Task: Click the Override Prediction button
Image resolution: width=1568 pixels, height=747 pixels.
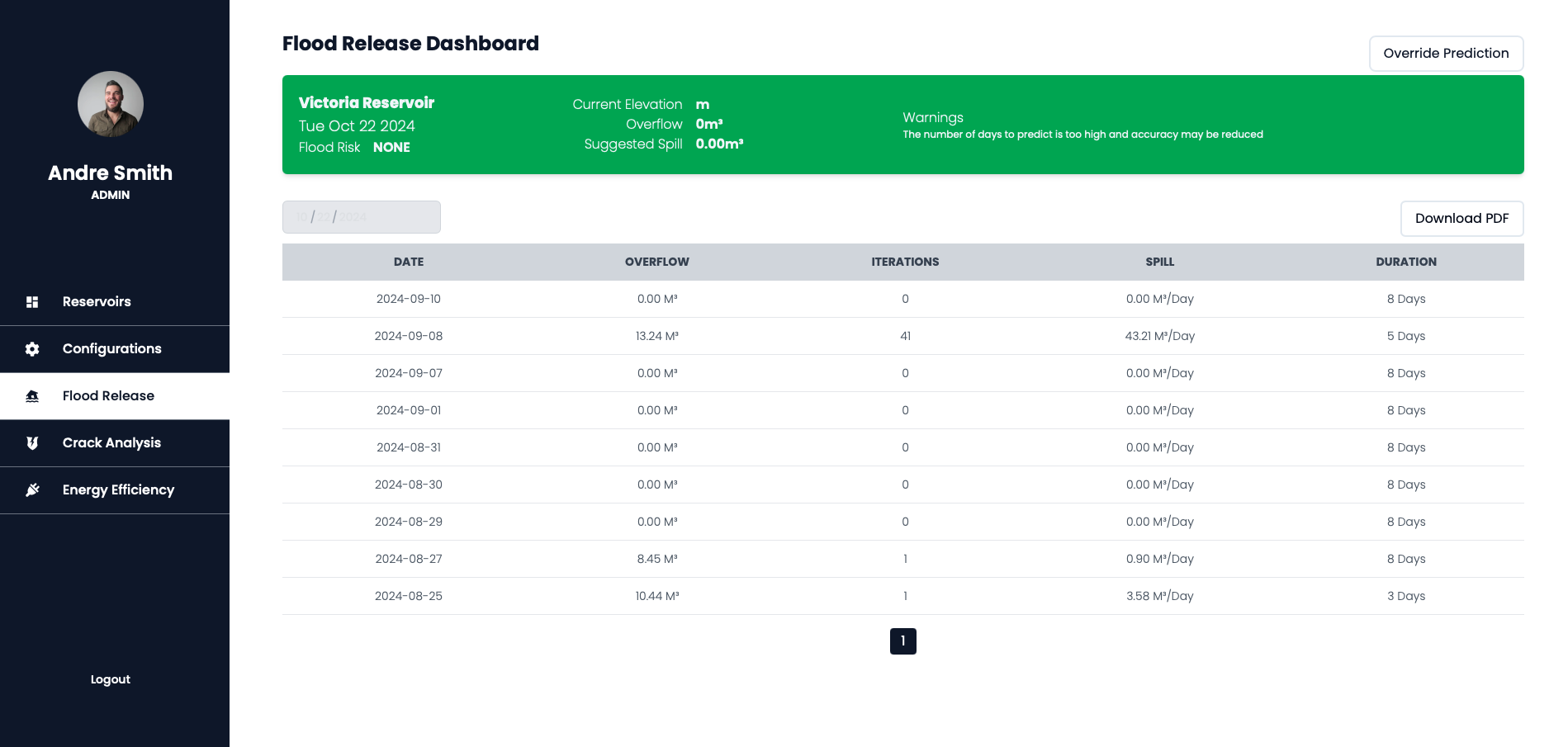Action: tap(1446, 54)
